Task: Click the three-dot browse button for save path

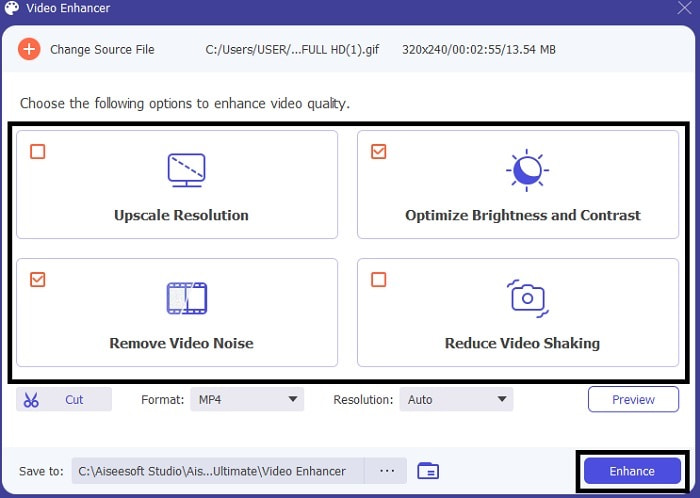Action: pyautogui.click(x=386, y=471)
